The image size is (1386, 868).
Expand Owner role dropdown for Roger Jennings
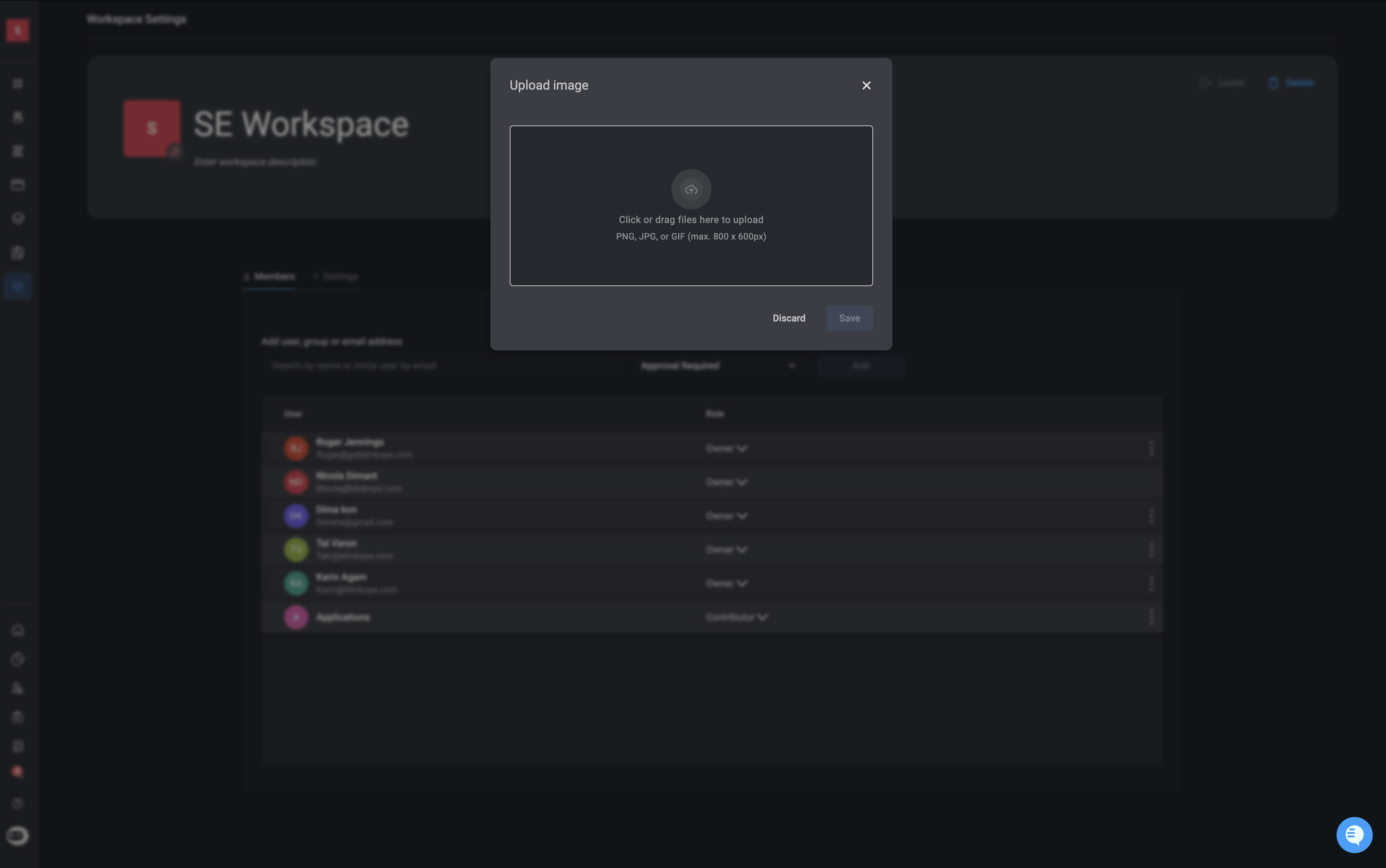click(726, 448)
